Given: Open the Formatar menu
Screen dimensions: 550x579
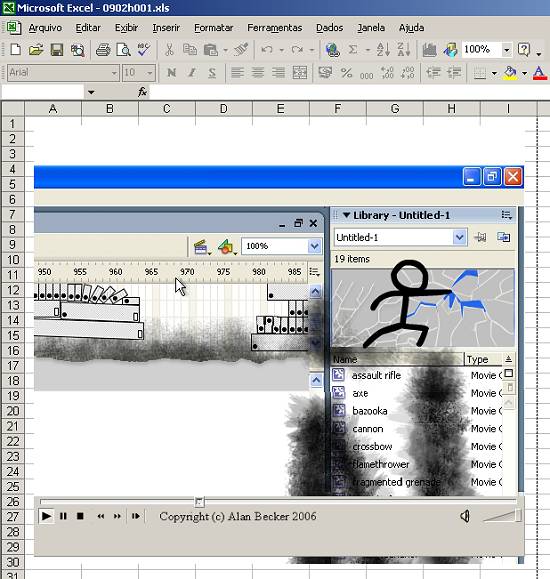Looking at the screenshot, I should point(213,28).
